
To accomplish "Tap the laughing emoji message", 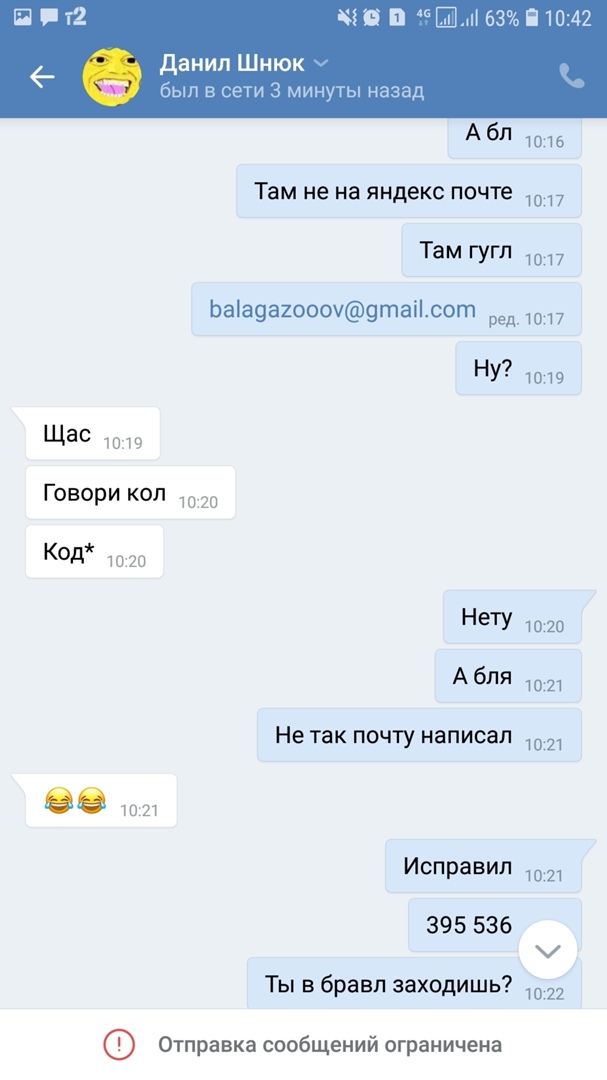I will 101,800.
